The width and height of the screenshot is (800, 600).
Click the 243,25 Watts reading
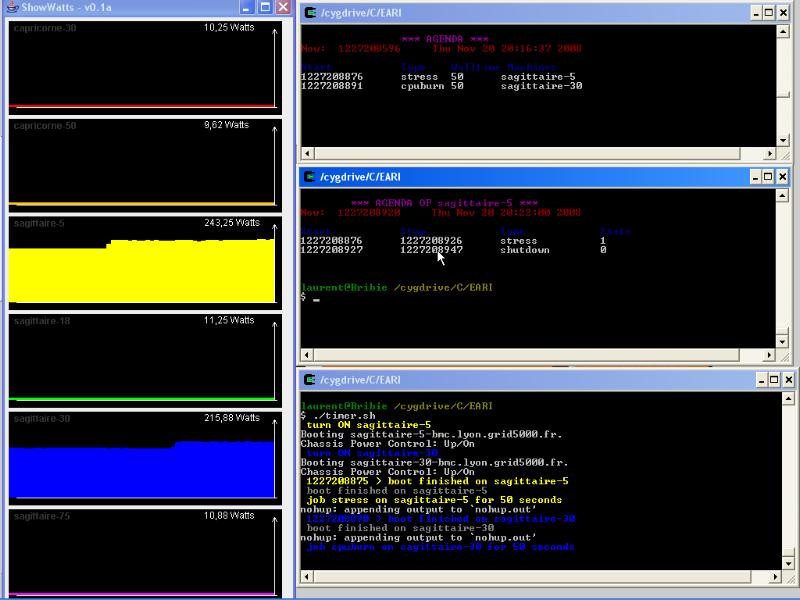click(x=232, y=223)
